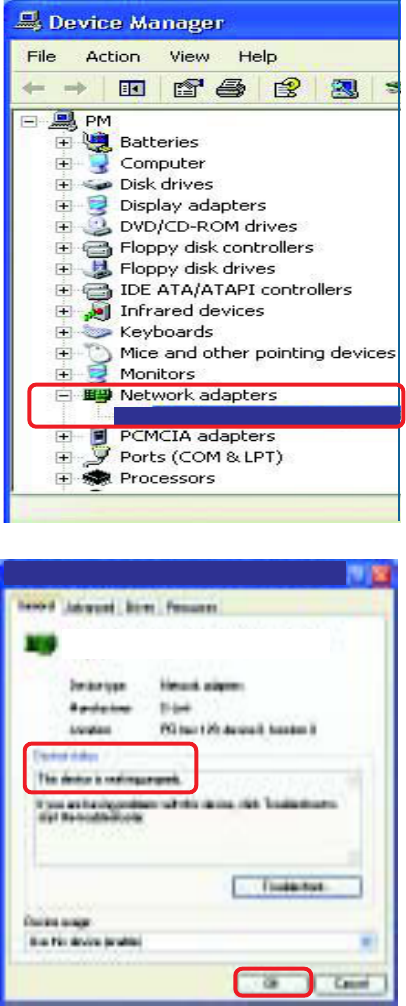The image size is (406, 1006).
Task: Expand the Display adapters node
Action: pyautogui.click(x=63, y=206)
